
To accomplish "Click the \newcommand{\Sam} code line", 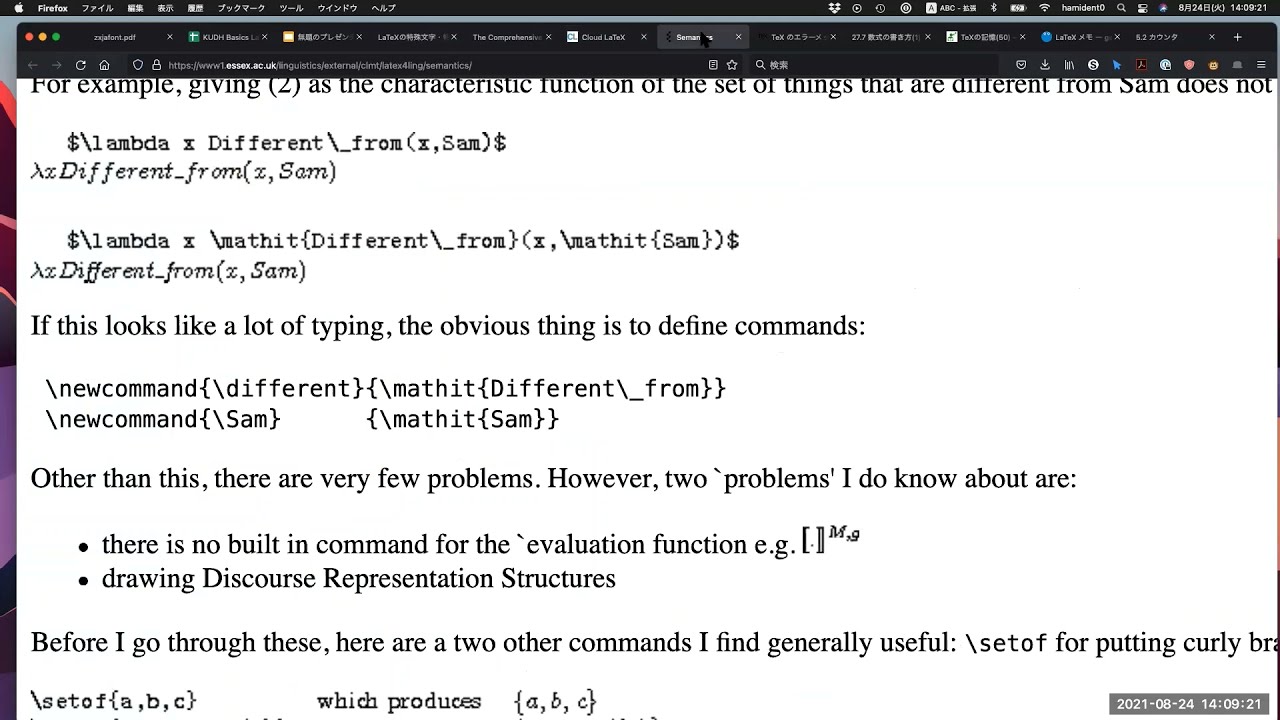I will tap(303, 419).
